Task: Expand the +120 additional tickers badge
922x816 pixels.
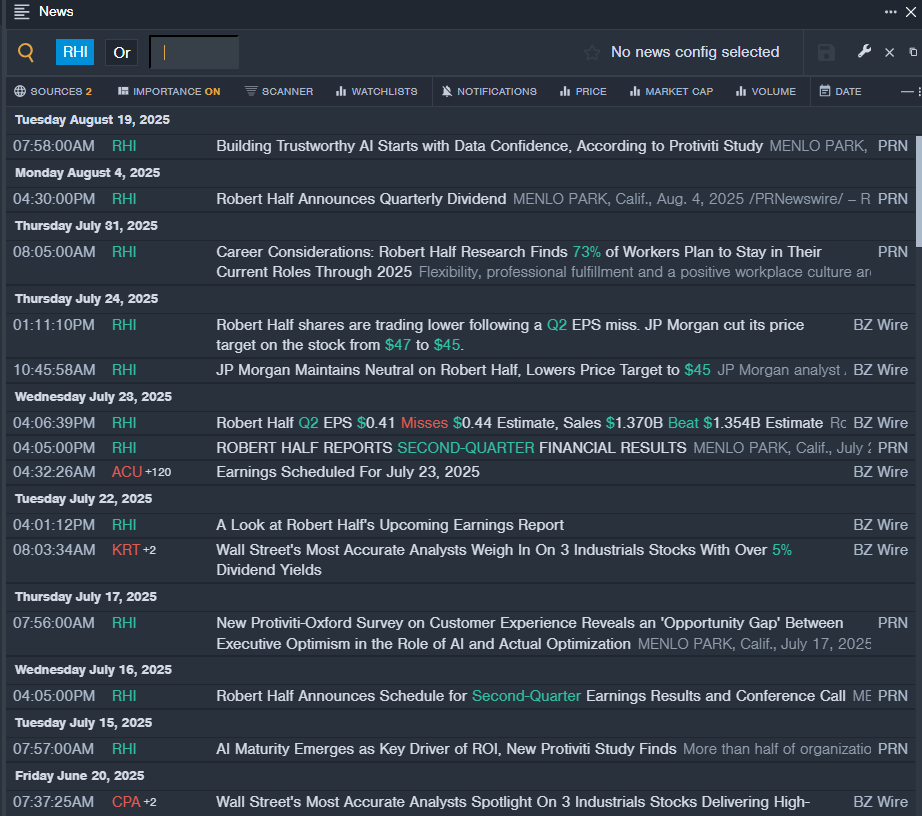Action: [x=158, y=472]
